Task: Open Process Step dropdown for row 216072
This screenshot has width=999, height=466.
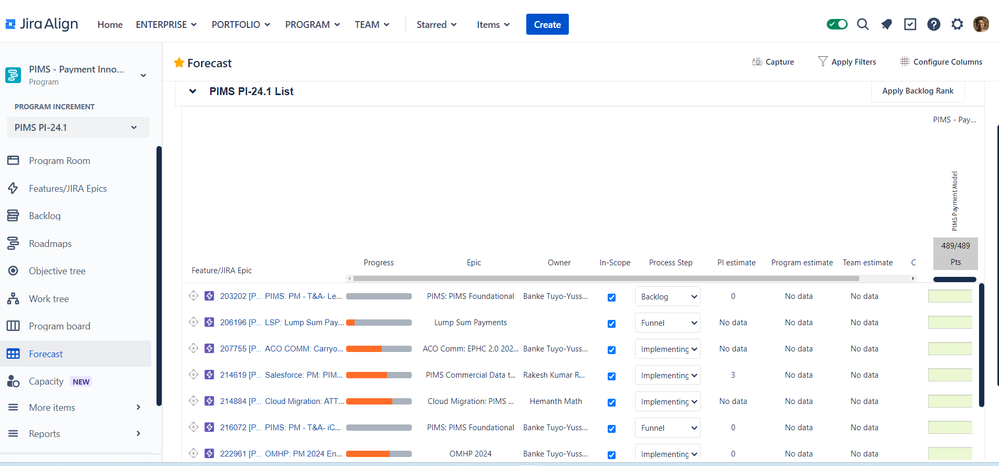Action: [668, 428]
